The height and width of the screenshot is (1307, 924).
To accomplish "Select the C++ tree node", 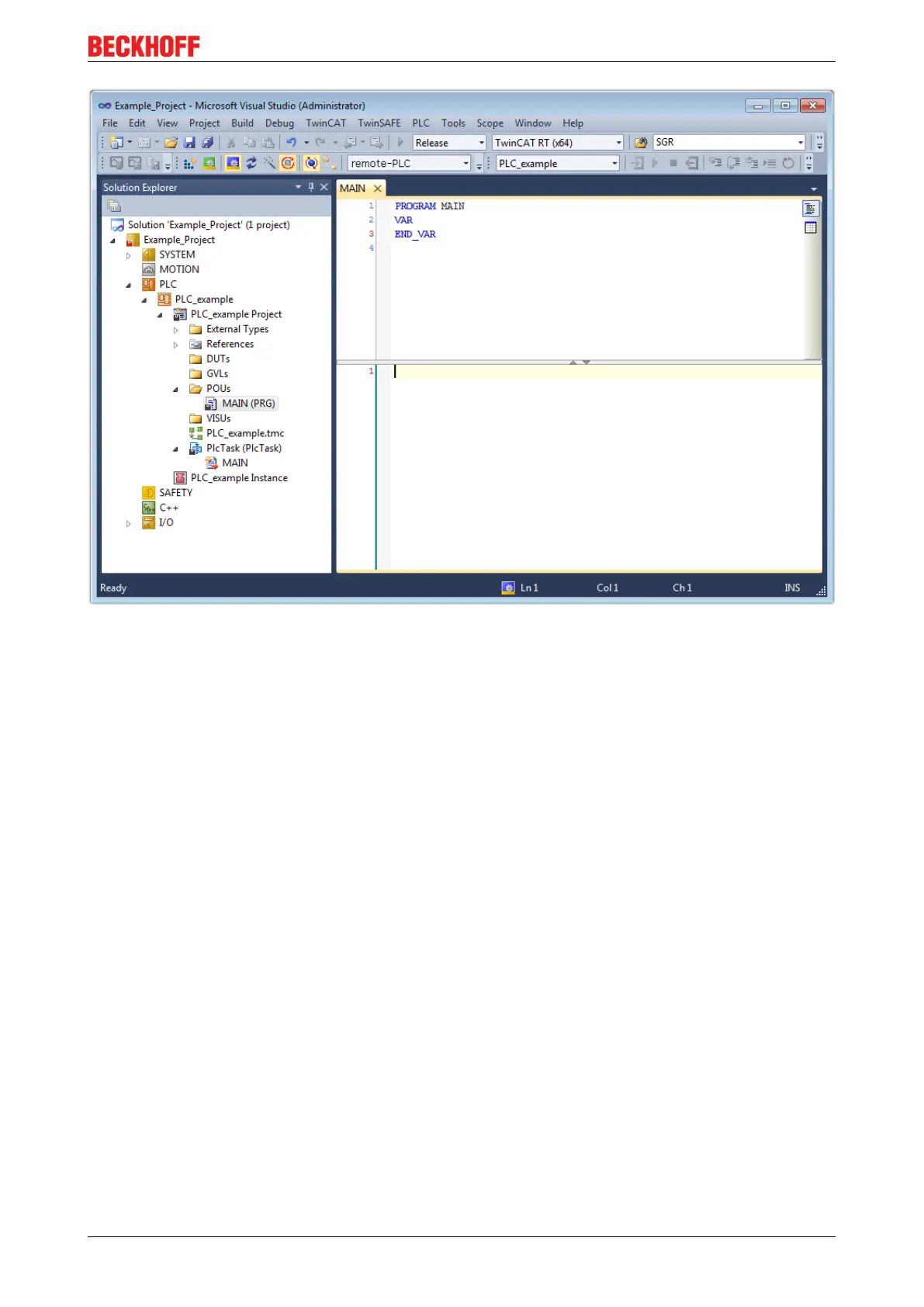I will click(169, 508).
